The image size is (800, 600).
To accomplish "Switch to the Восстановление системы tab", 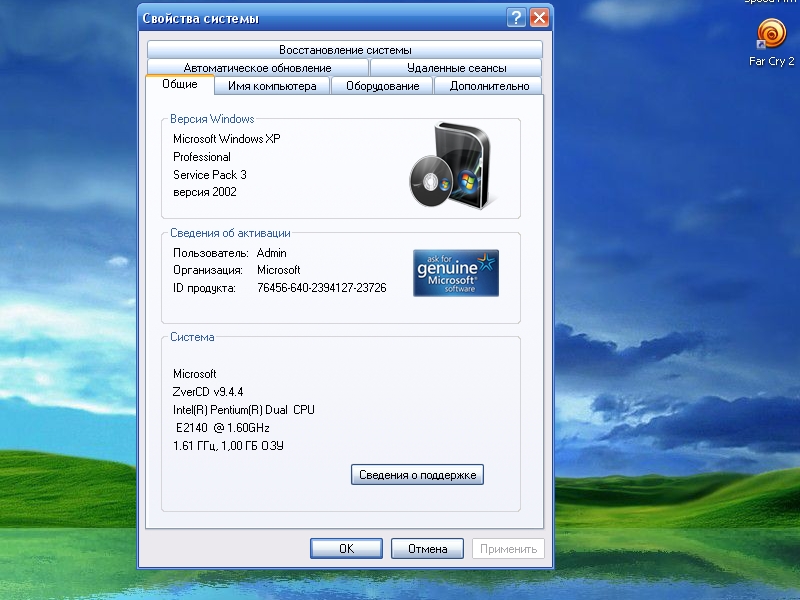I will click(x=345, y=49).
